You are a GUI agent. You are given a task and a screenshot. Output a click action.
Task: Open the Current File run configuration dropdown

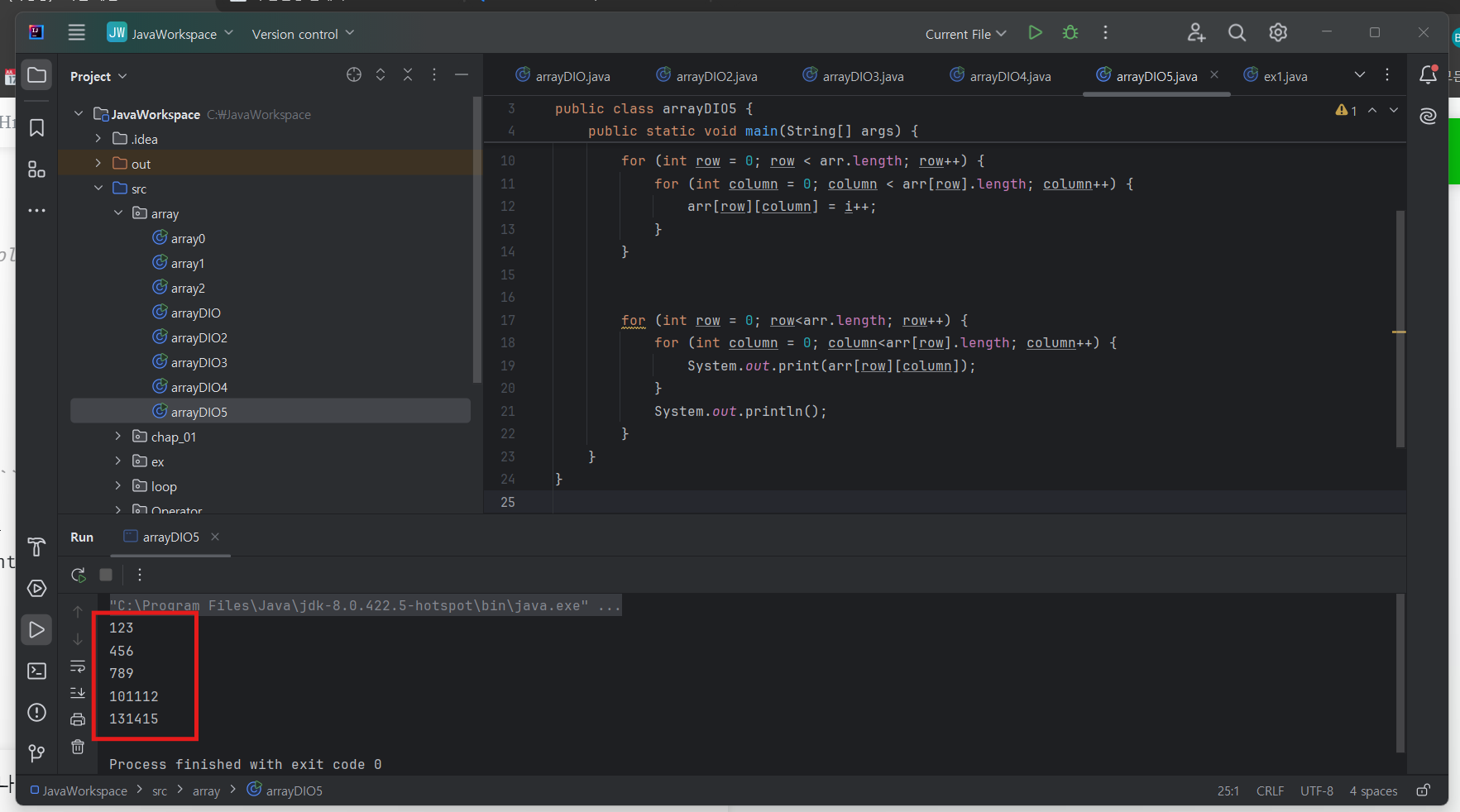(x=965, y=34)
